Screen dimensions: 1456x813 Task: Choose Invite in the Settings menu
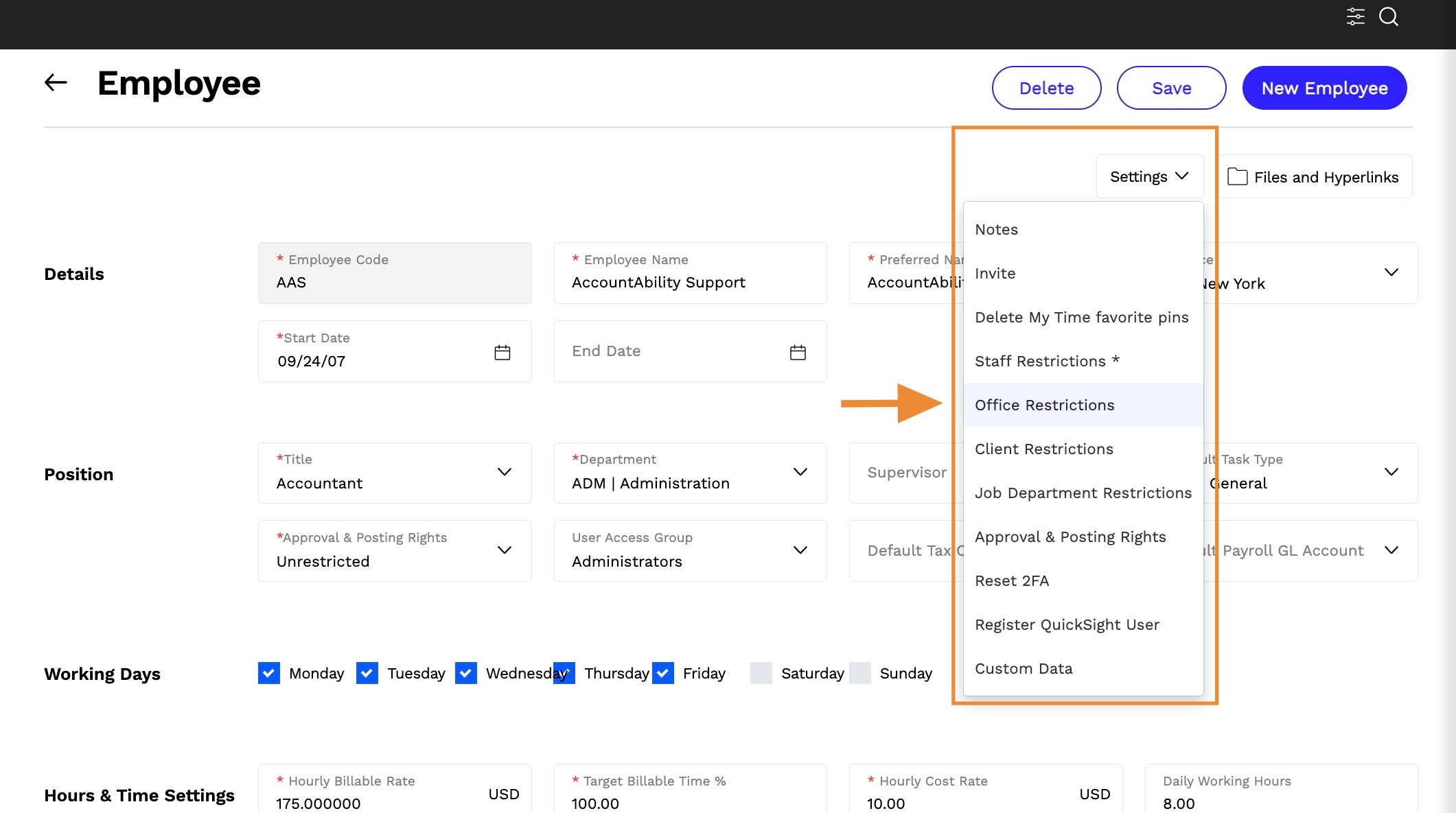click(x=1083, y=273)
